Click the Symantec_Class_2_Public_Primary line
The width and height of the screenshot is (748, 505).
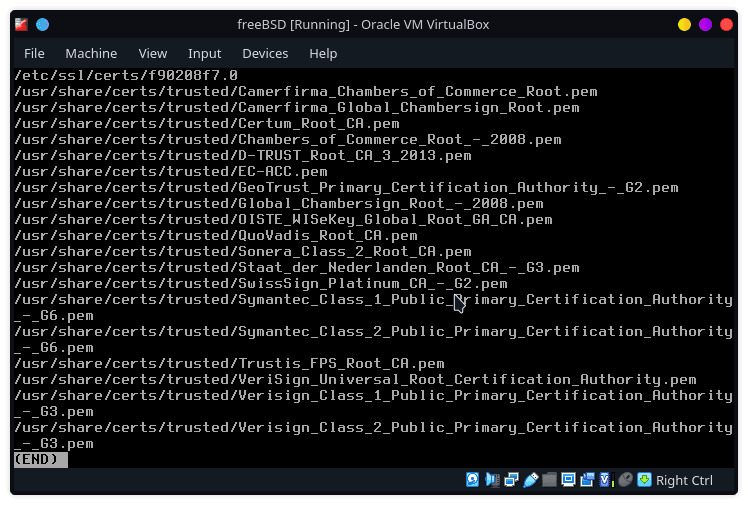[373, 340]
